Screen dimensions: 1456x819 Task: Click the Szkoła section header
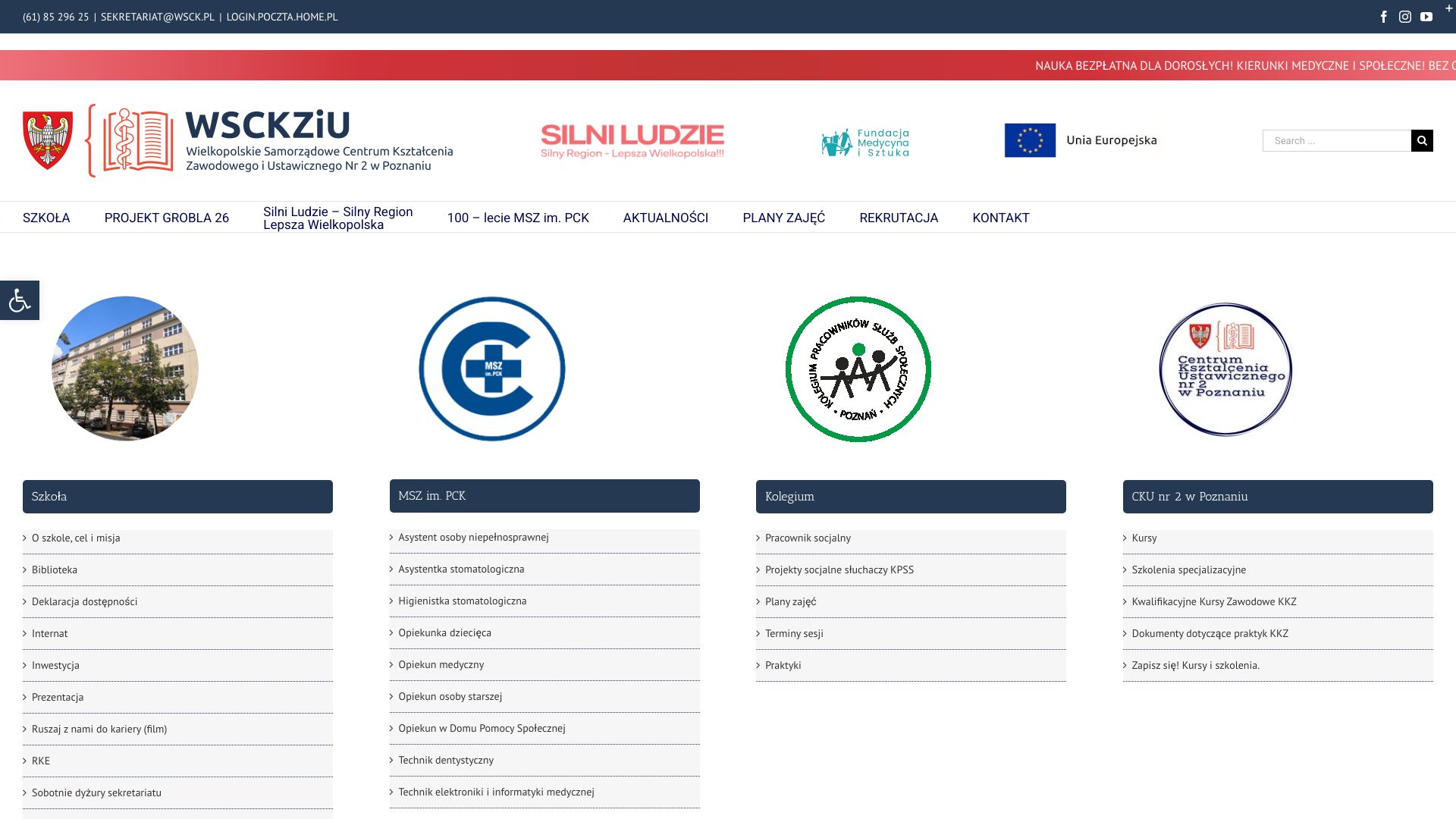click(x=177, y=497)
